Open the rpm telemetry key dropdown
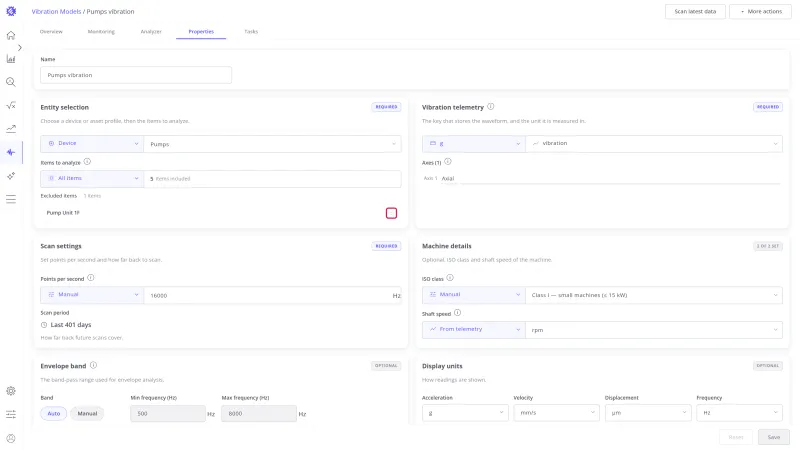The image size is (800, 450). point(654,330)
